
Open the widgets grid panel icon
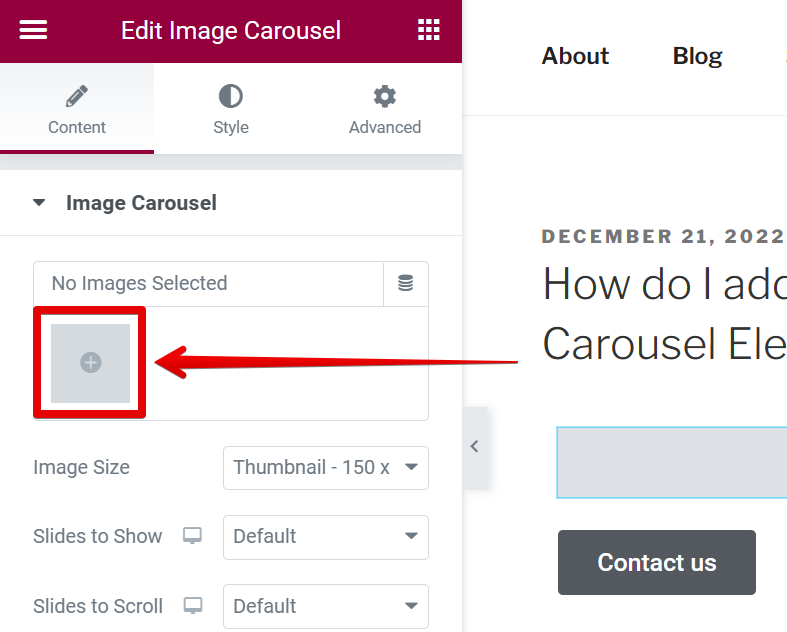click(x=428, y=30)
